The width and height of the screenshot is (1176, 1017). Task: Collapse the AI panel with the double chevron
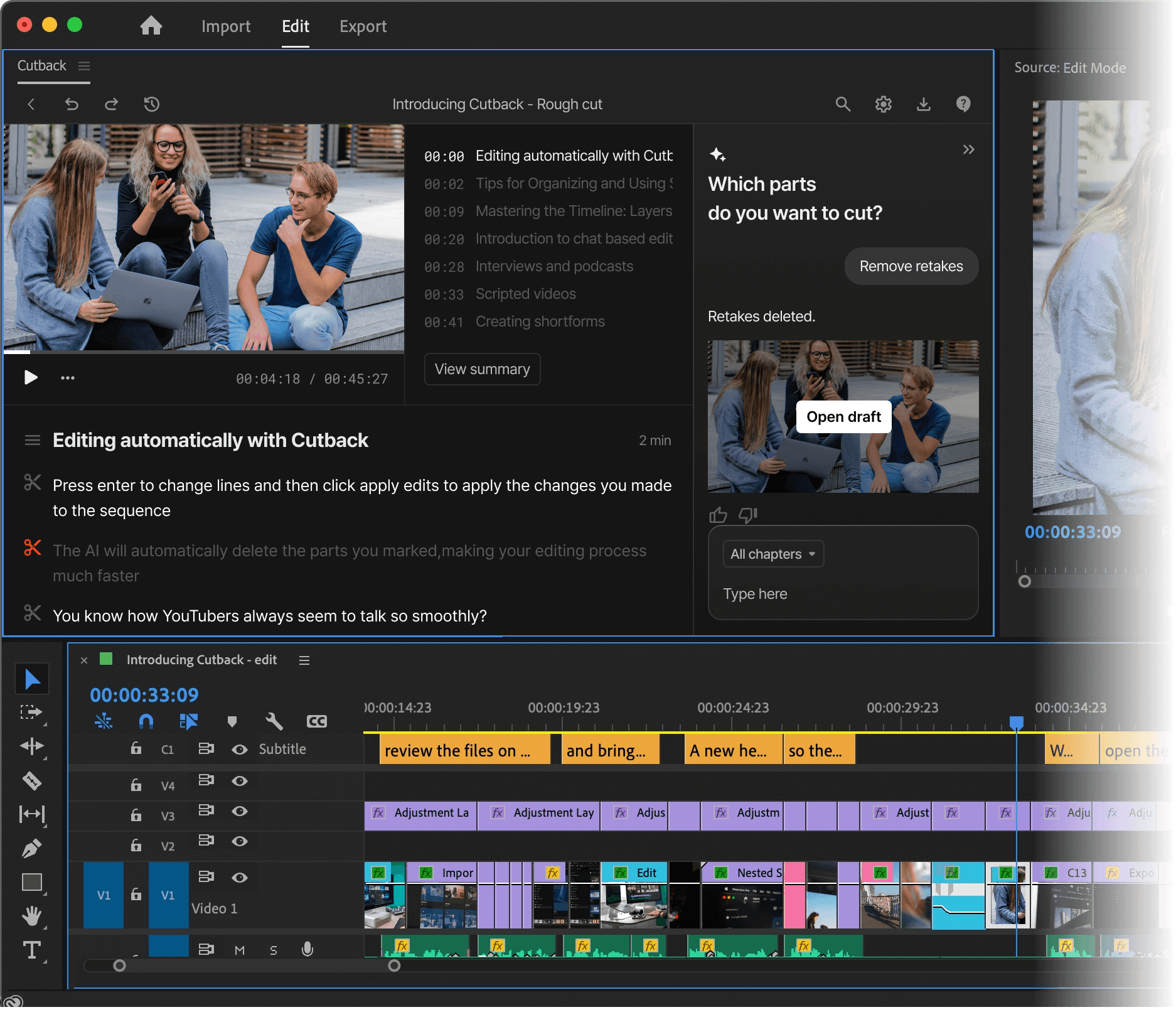pos(969,149)
